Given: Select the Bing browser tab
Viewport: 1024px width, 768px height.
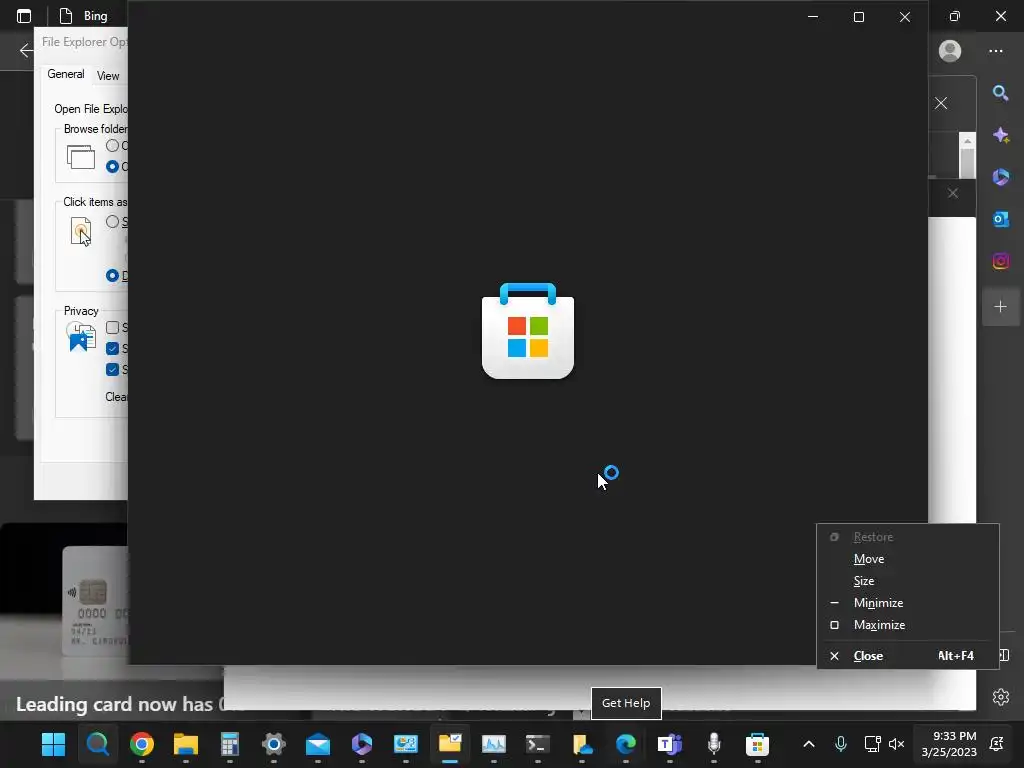Looking at the screenshot, I should [x=84, y=16].
